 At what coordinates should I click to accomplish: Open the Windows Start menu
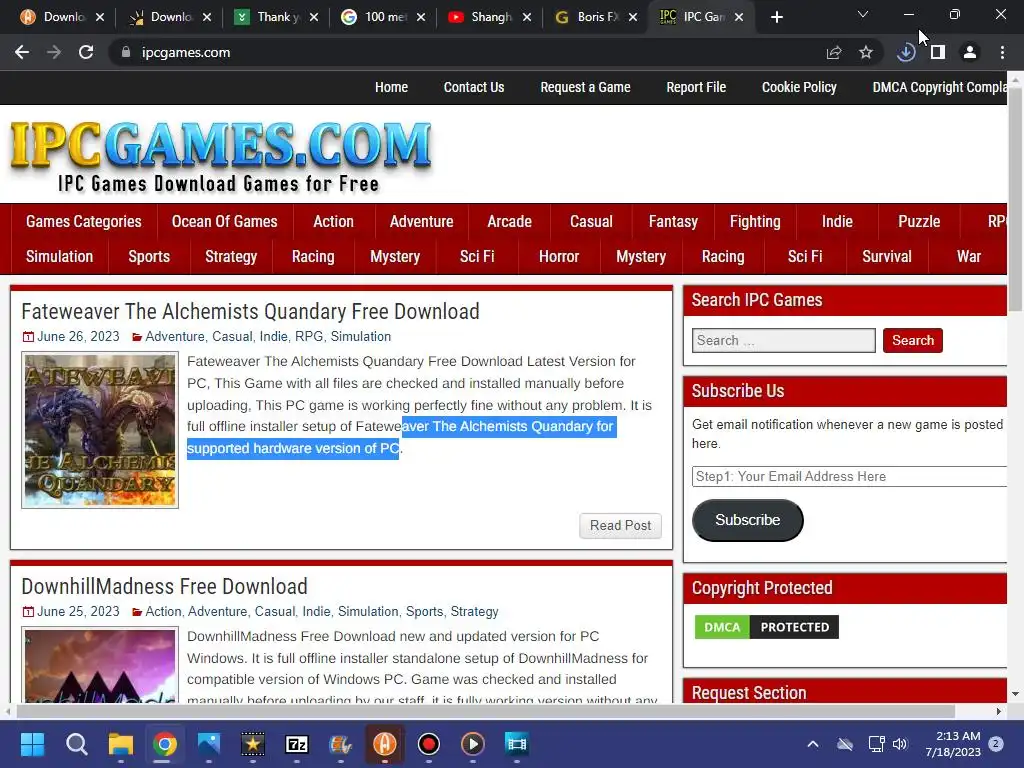point(32,744)
